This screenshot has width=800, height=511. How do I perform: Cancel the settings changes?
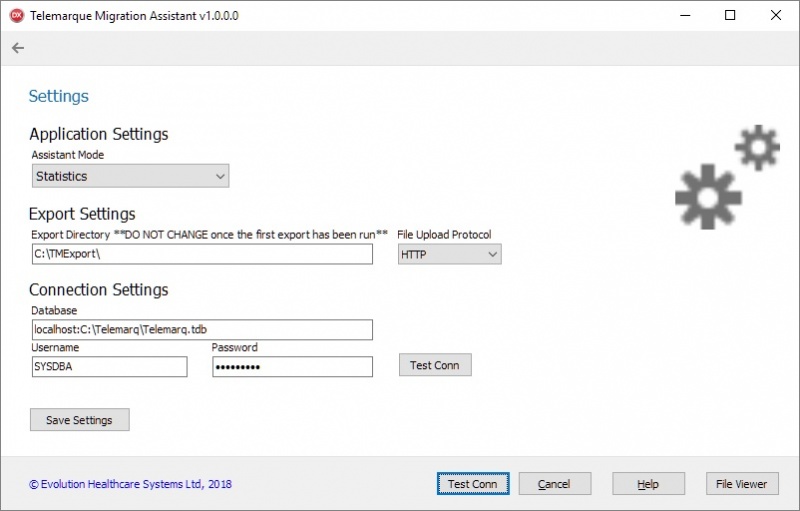click(x=555, y=484)
